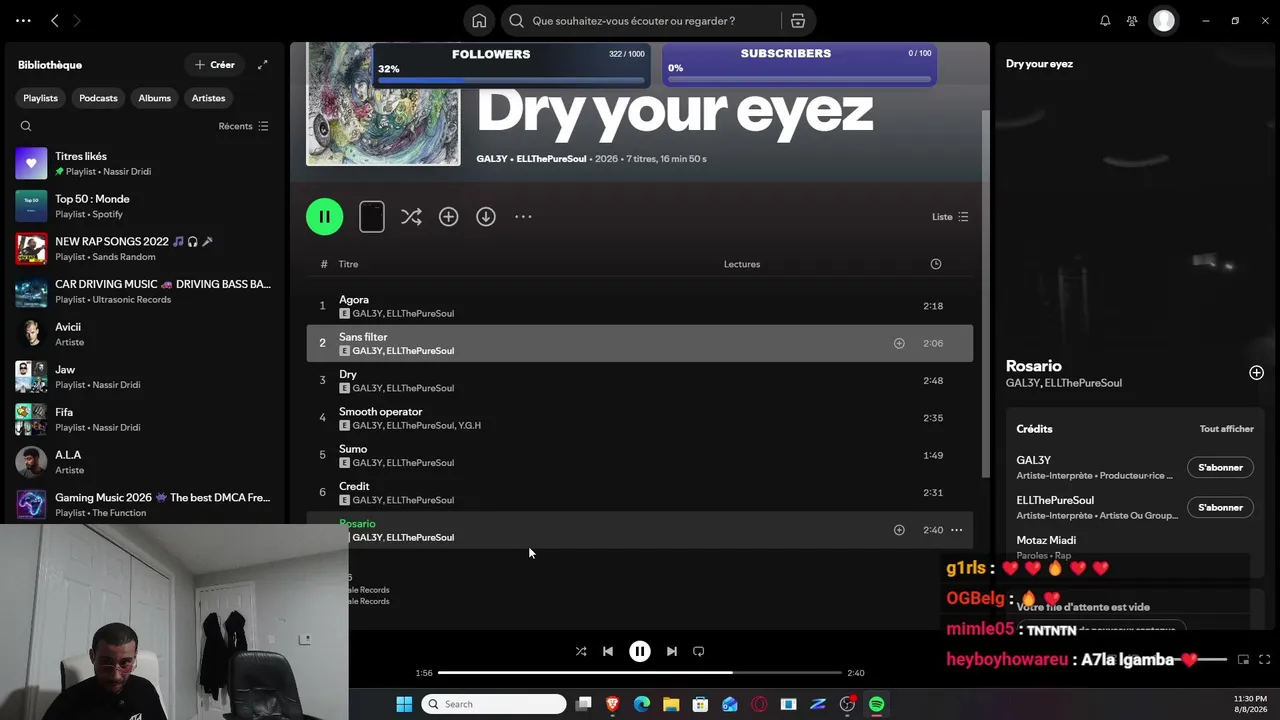
Task: Add Rosario row to liked songs
Action: point(899,530)
